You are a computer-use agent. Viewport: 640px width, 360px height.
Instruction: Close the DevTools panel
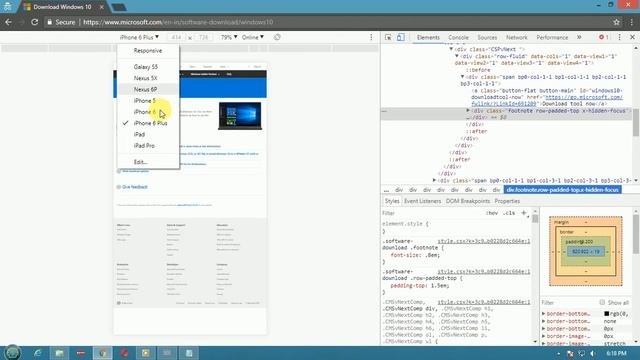[x=632, y=37]
